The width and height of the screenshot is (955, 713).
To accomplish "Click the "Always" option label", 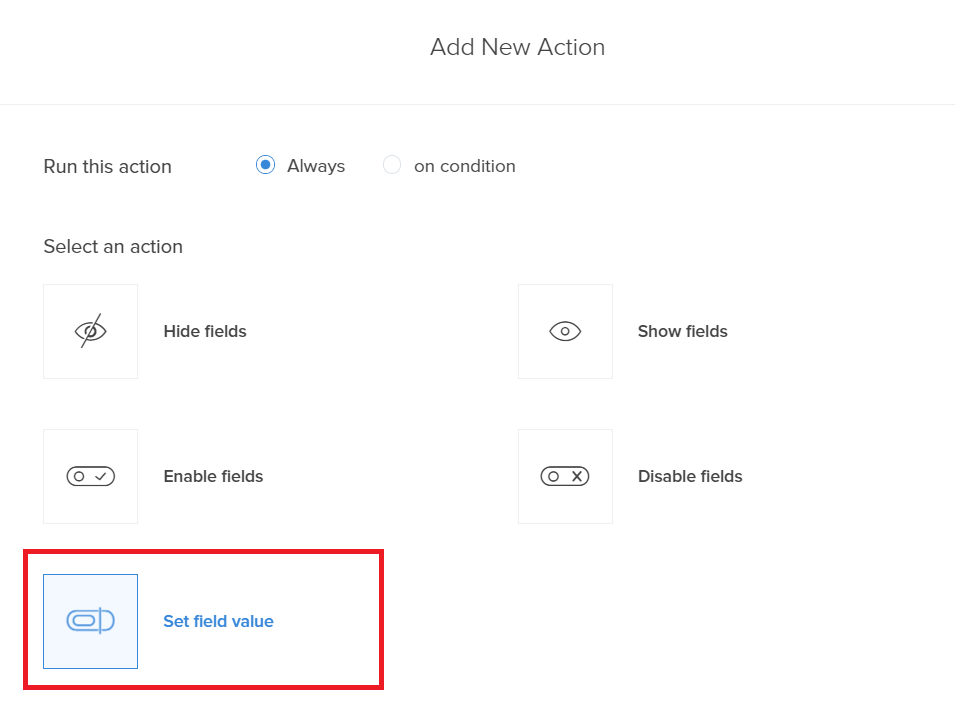I will point(316,166).
